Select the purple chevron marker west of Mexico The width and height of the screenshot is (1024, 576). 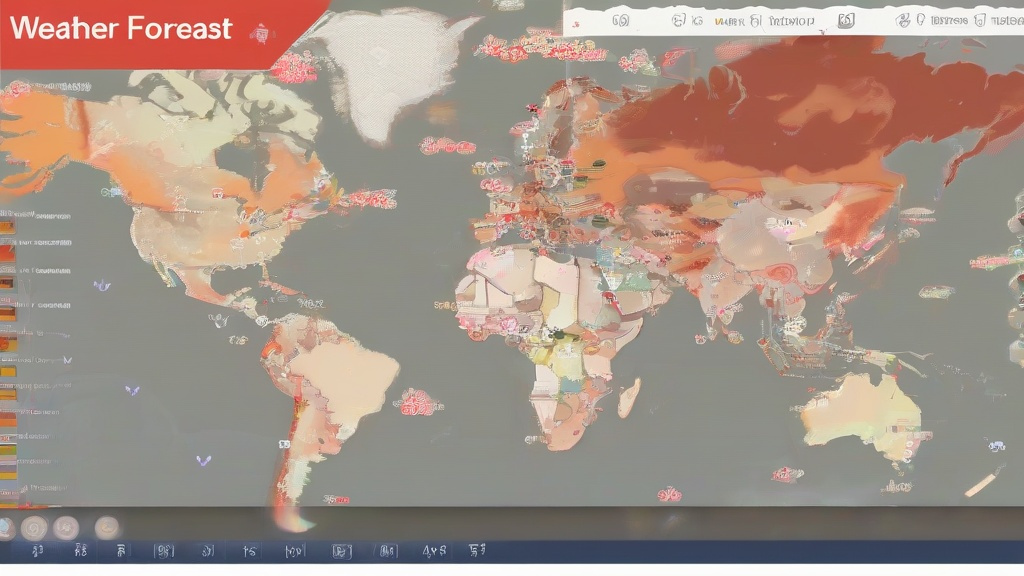101,286
